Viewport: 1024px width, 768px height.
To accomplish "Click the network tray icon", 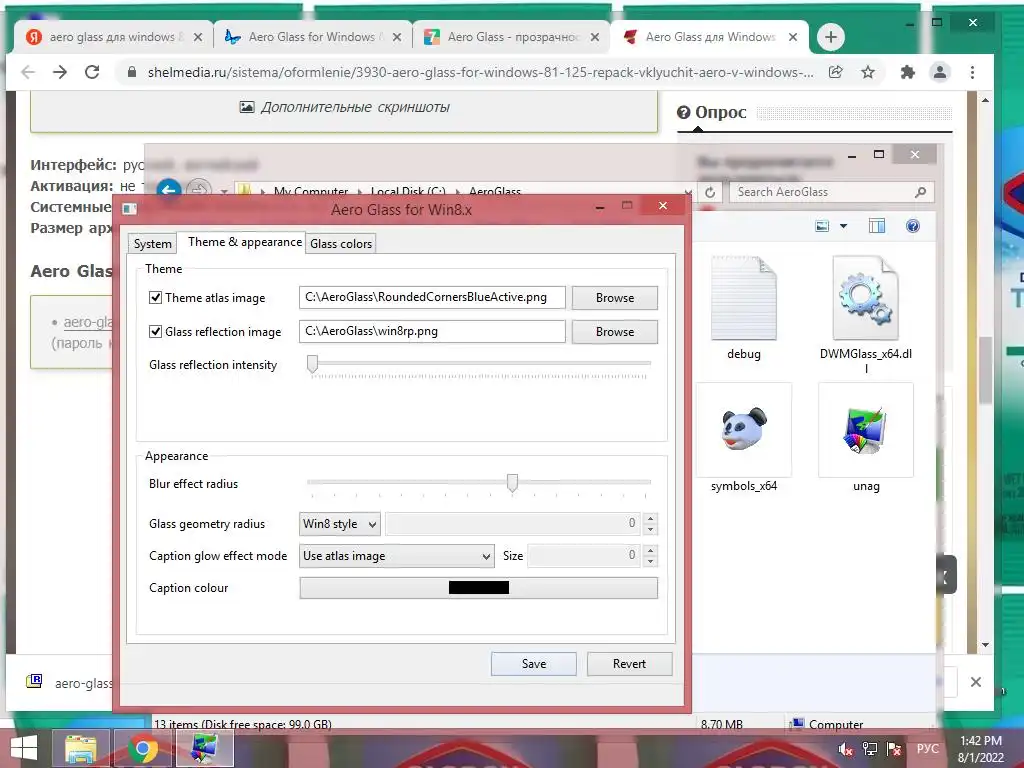I will pyautogui.click(x=870, y=749).
